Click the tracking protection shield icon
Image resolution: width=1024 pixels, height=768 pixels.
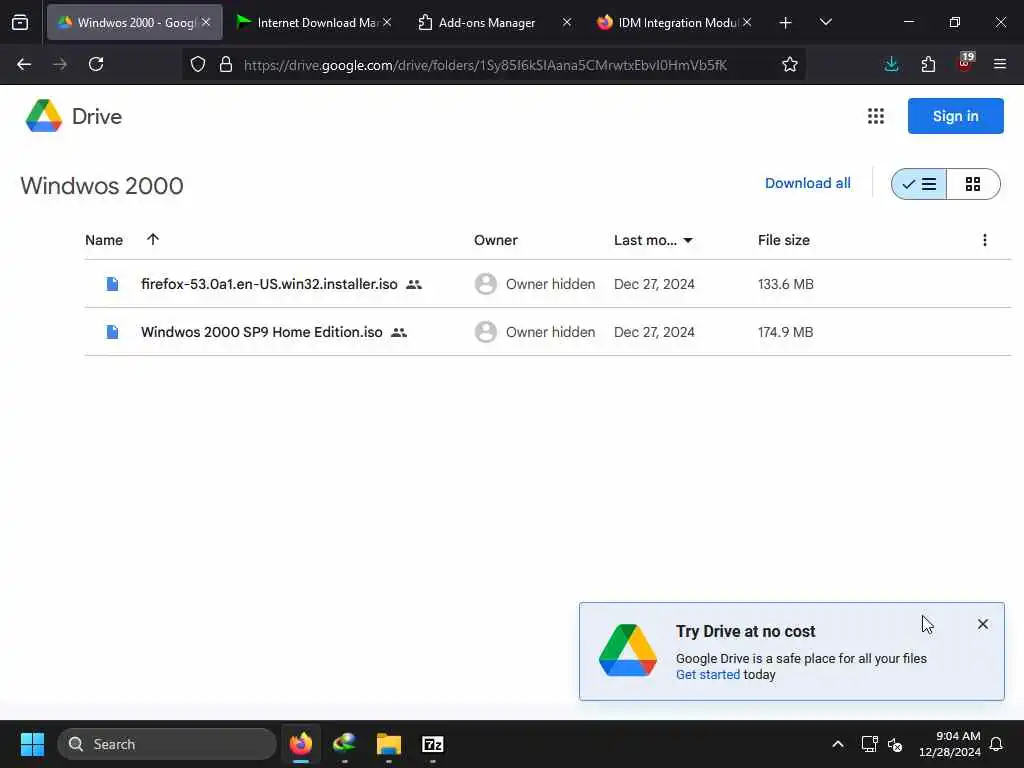tap(198, 64)
